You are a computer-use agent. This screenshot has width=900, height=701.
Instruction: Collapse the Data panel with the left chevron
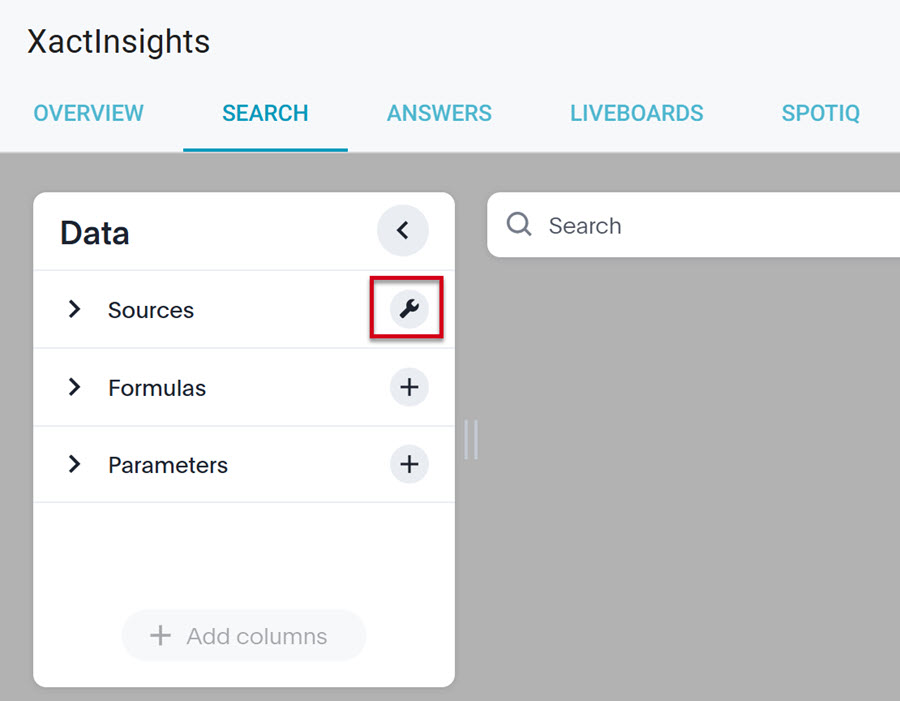(403, 231)
